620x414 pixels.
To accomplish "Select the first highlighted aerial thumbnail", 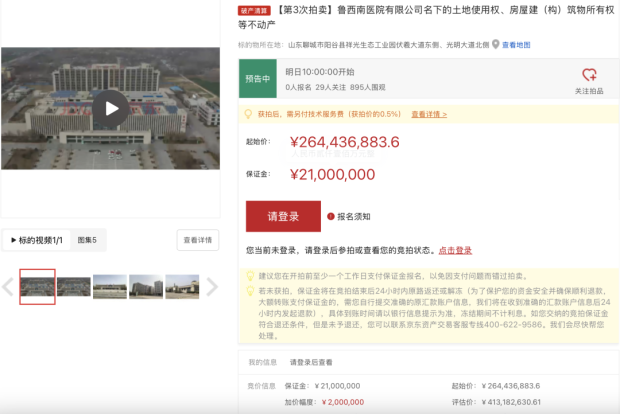I will pyautogui.click(x=38, y=287).
